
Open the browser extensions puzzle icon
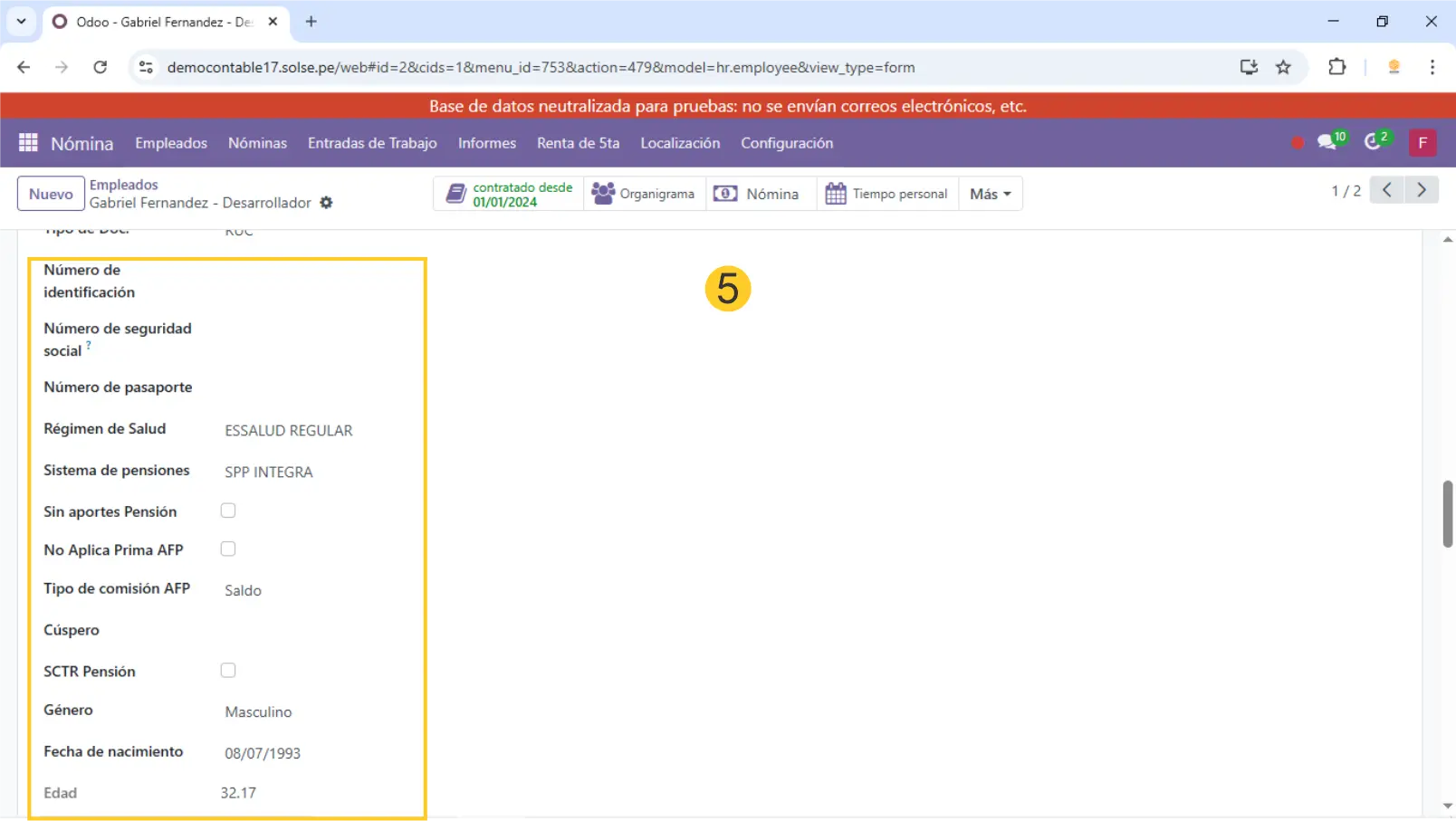[x=1336, y=67]
